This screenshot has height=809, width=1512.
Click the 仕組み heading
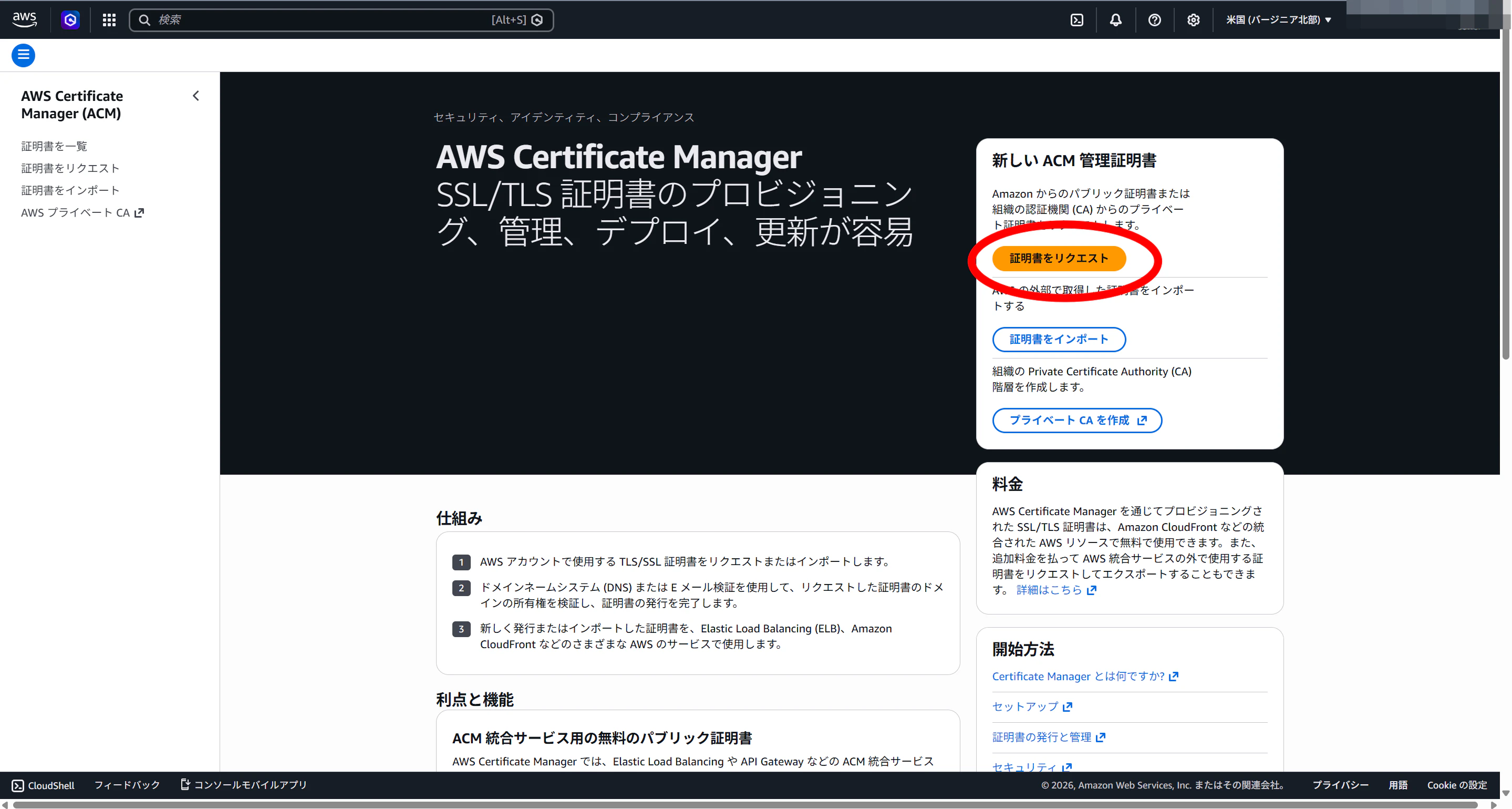459,518
